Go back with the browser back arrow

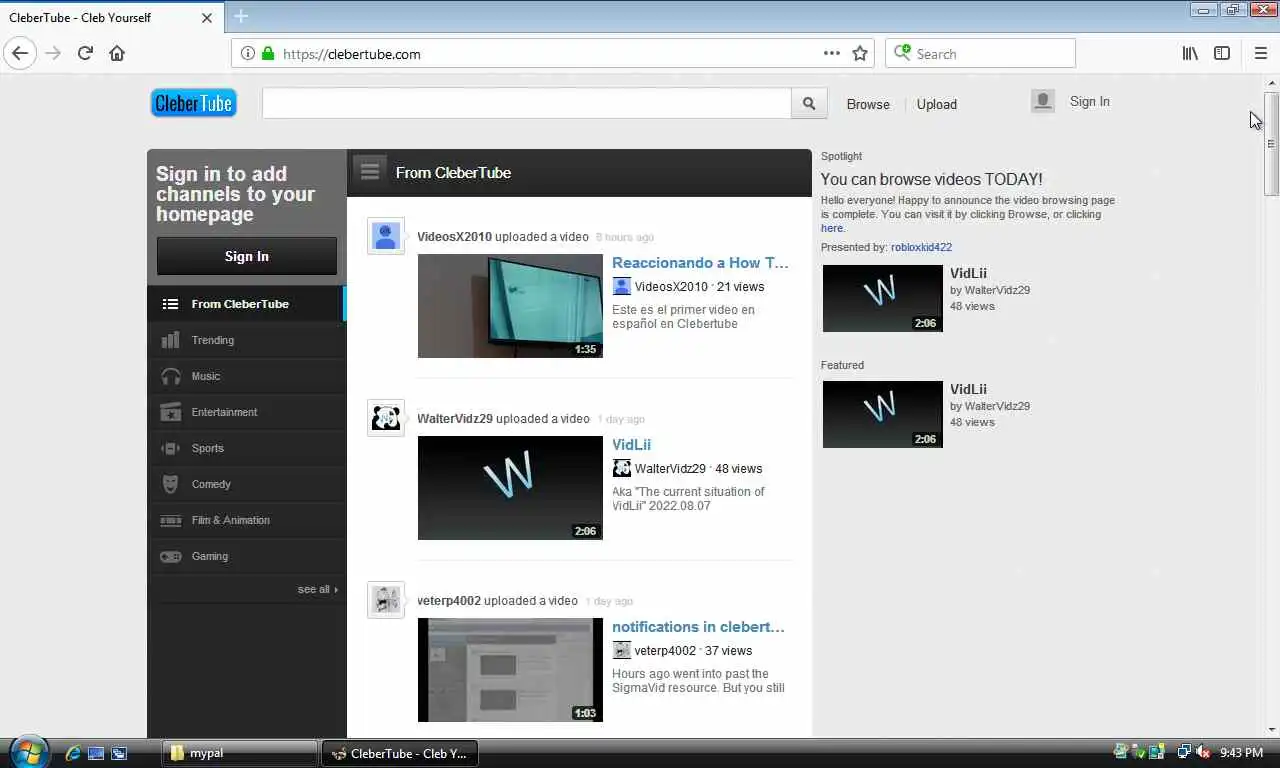click(20, 54)
